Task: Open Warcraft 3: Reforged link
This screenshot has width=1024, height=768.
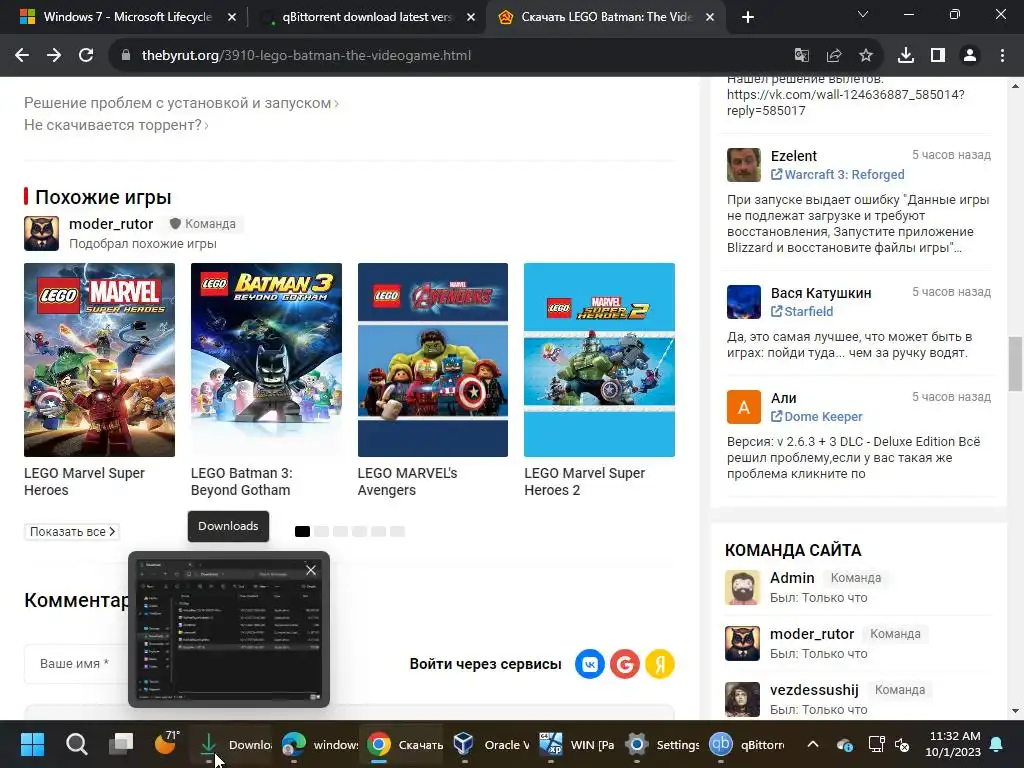Action: (x=838, y=174)
